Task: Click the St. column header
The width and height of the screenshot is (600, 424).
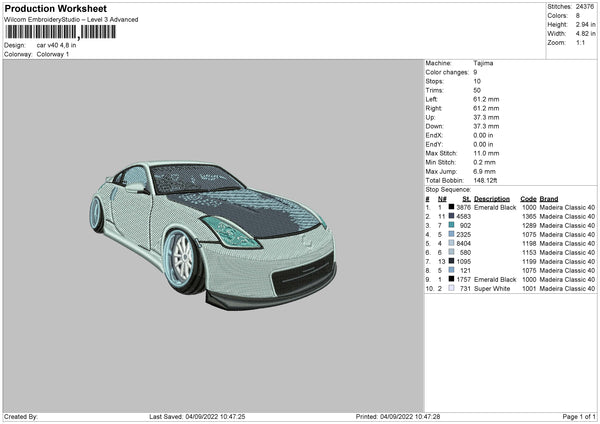Action: pyautogui.click(x=469, y=198)
